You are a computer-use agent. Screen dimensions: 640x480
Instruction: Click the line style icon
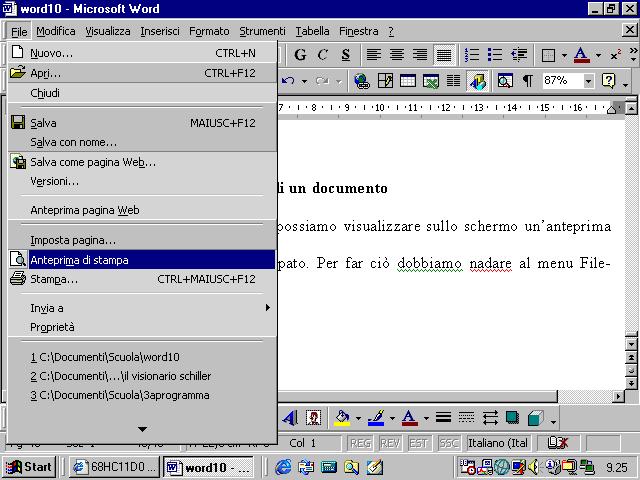(x=443, y=418)
